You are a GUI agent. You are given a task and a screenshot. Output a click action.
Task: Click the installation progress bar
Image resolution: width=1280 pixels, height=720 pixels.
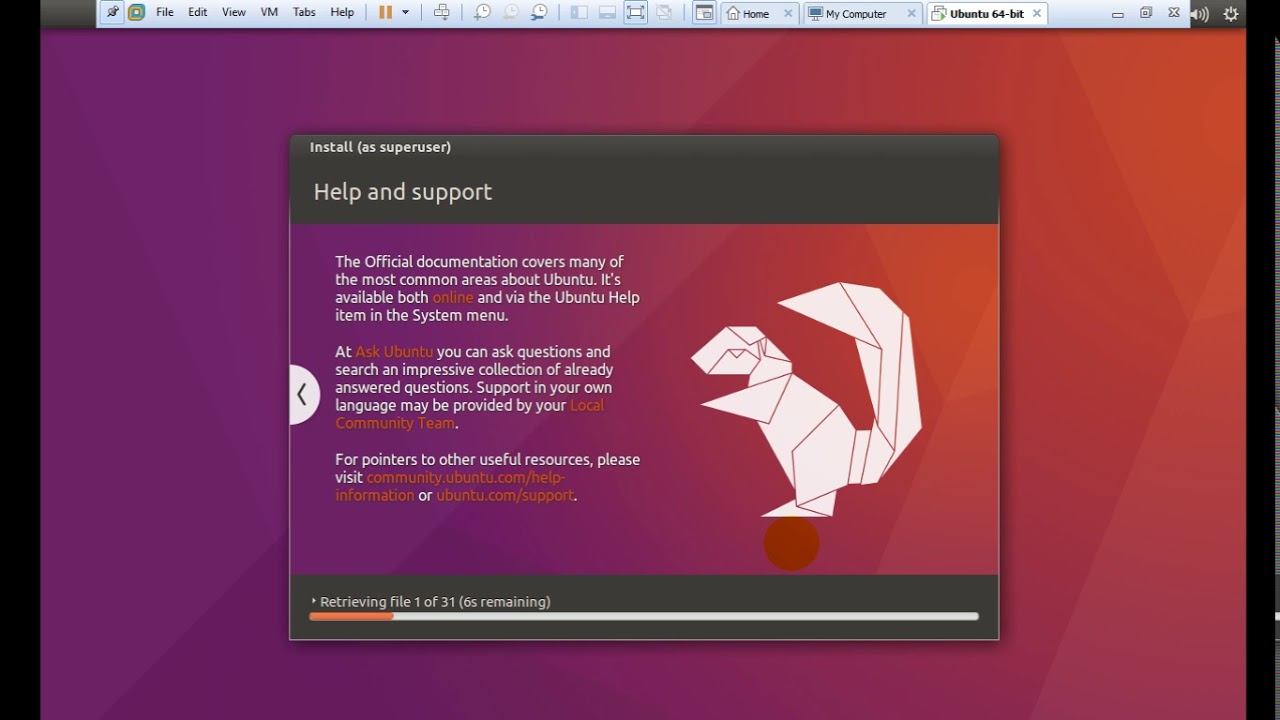(x=644, y=617)
